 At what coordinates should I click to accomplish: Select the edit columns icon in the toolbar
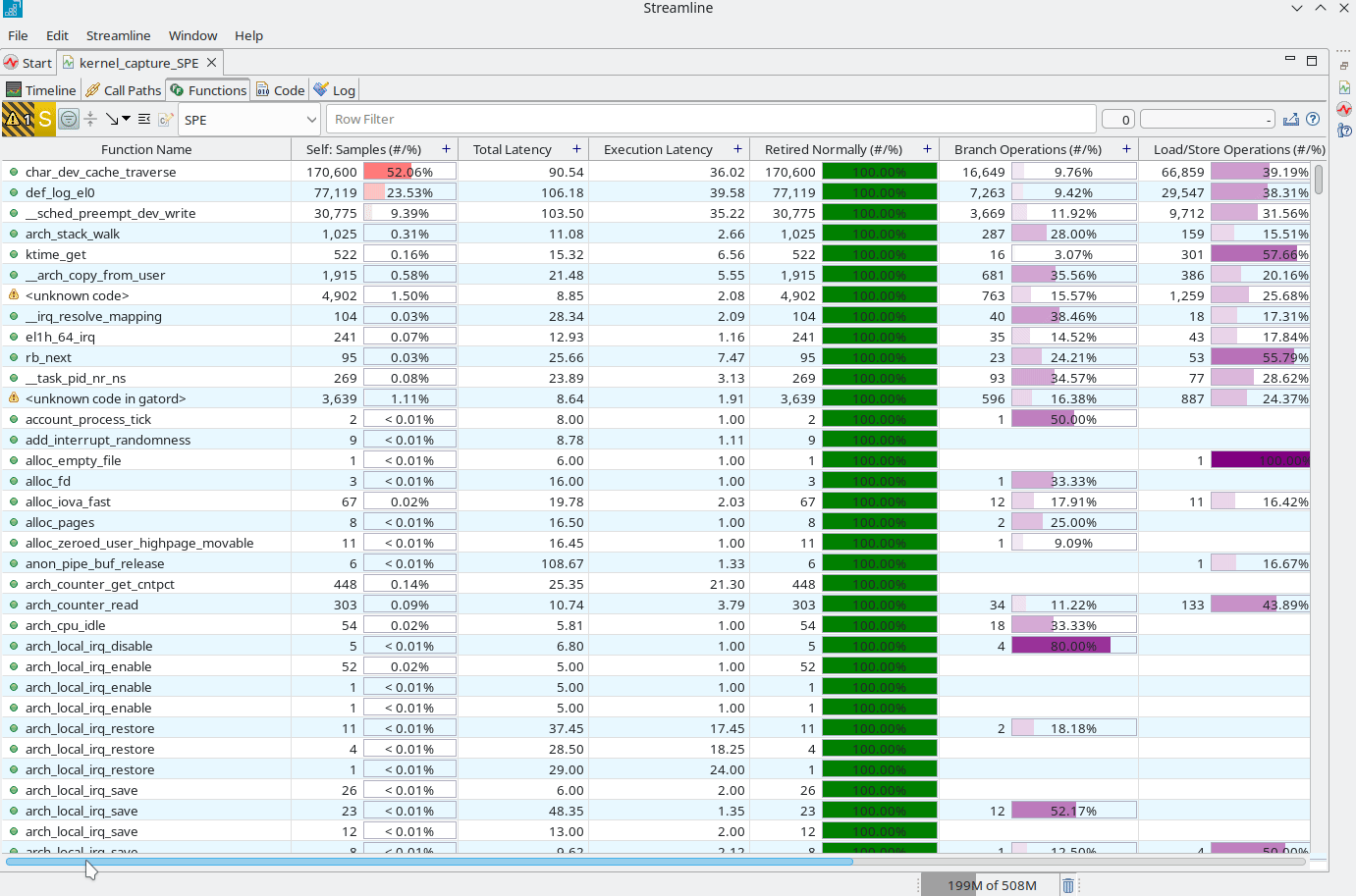point(143,118)
